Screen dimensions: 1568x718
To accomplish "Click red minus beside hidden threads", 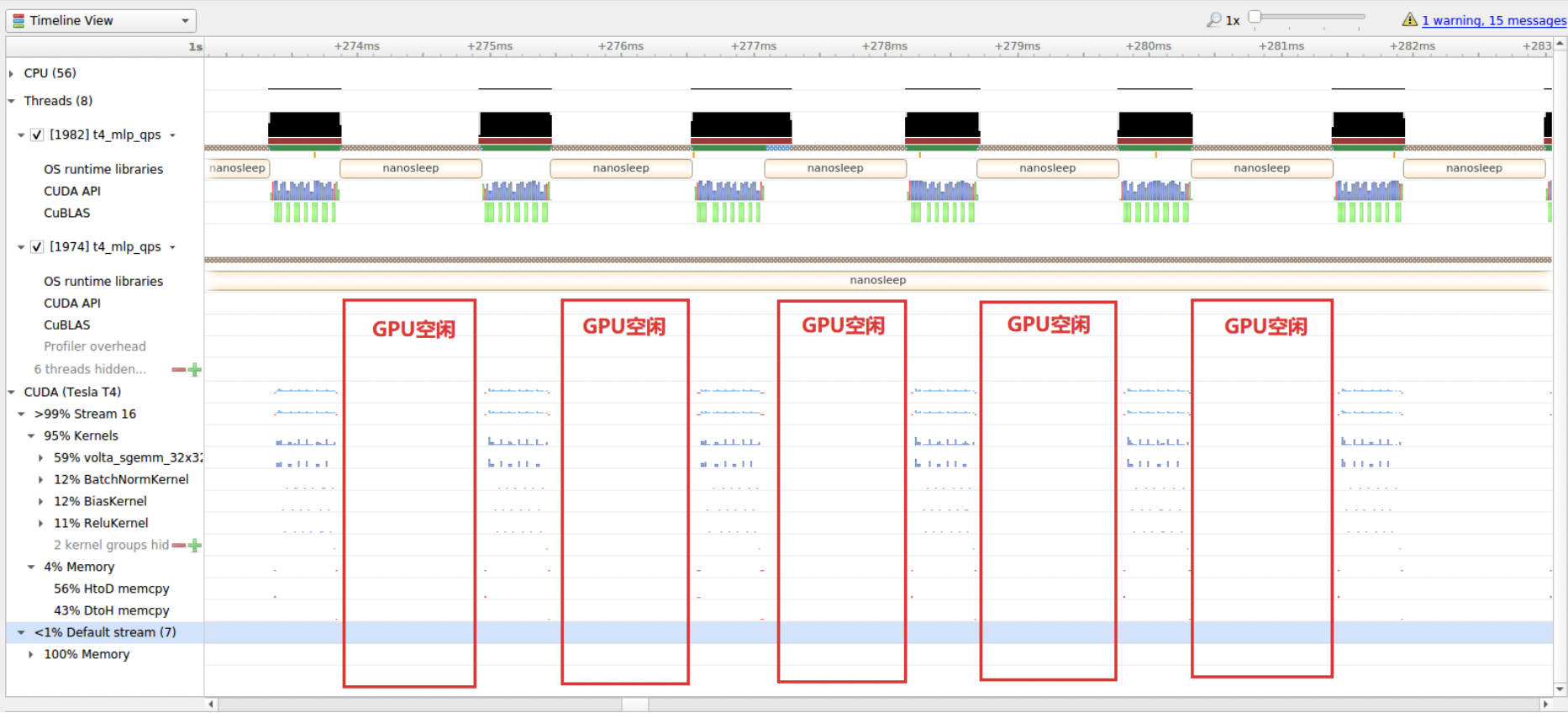I will tap(178, 370).
